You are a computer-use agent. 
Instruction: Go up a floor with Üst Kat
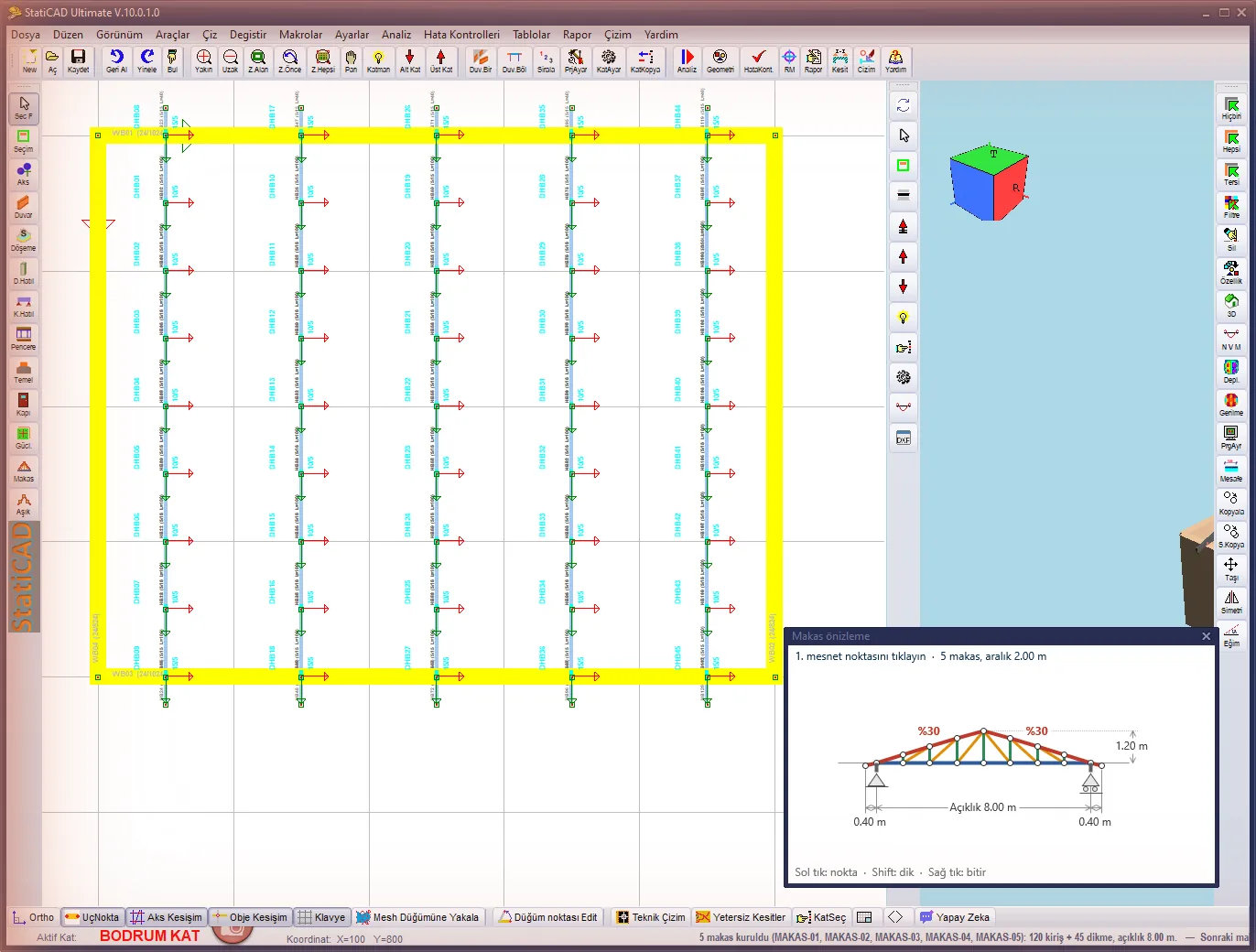click(x=441, y=61)
